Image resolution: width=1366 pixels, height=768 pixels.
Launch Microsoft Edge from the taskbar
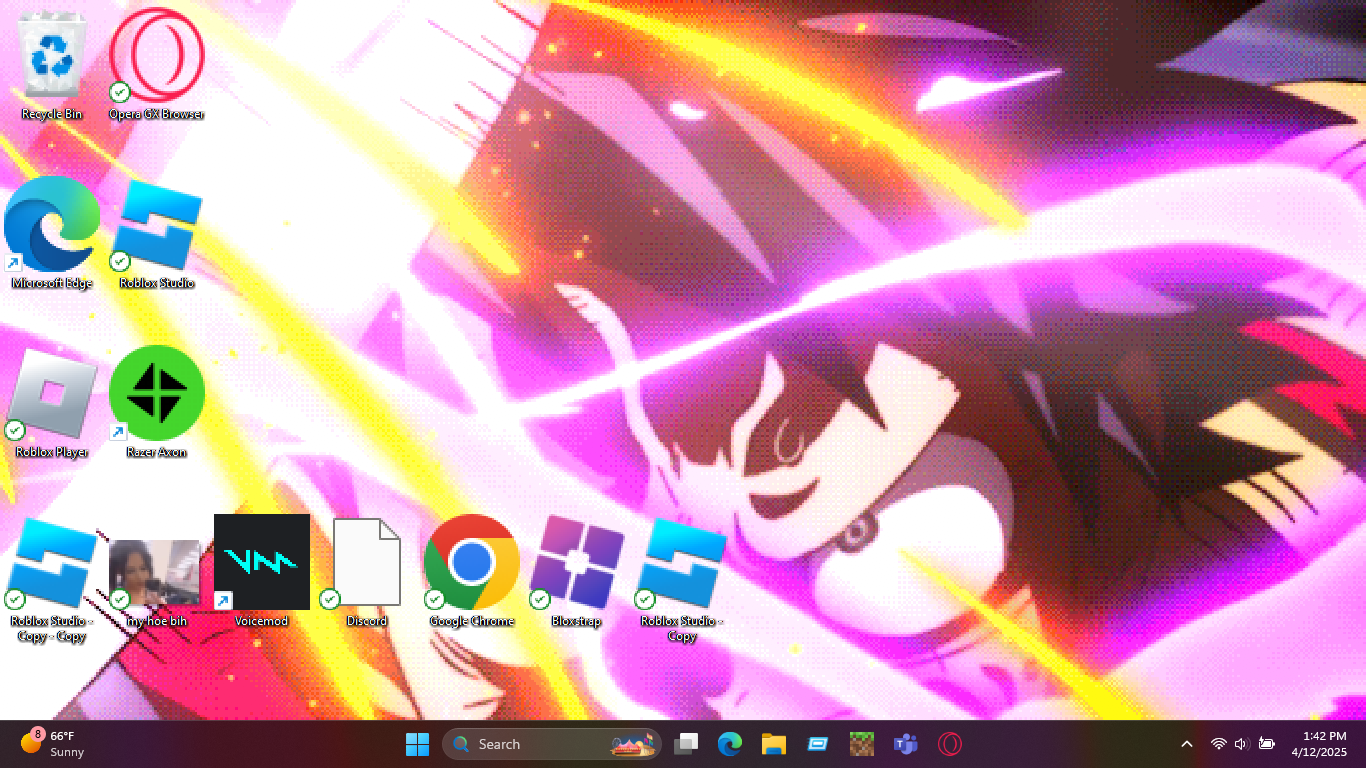730,744
